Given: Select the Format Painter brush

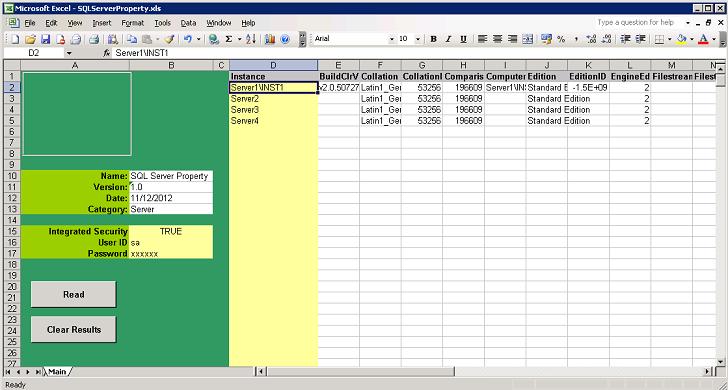Looking at the screenshot, I should pos(169,39).
